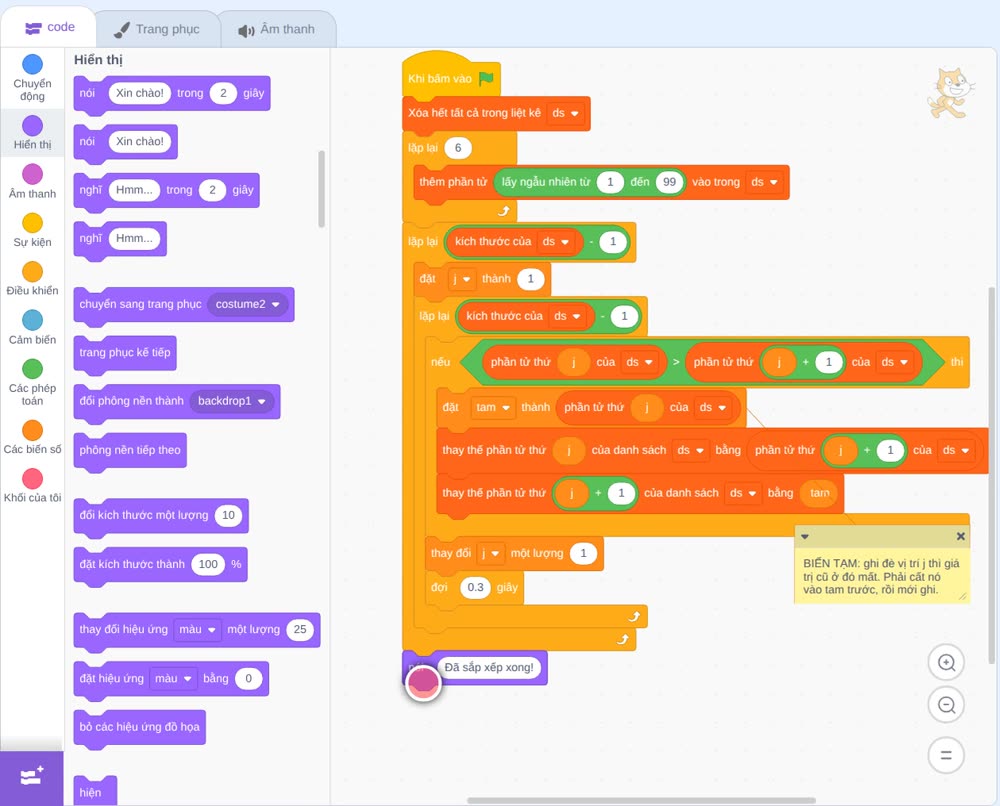The height and width of the screenshot is (806, 1000).
Task: Select the Điều khiển category circle
Action: pyautogui.click(x=33, y=271)
